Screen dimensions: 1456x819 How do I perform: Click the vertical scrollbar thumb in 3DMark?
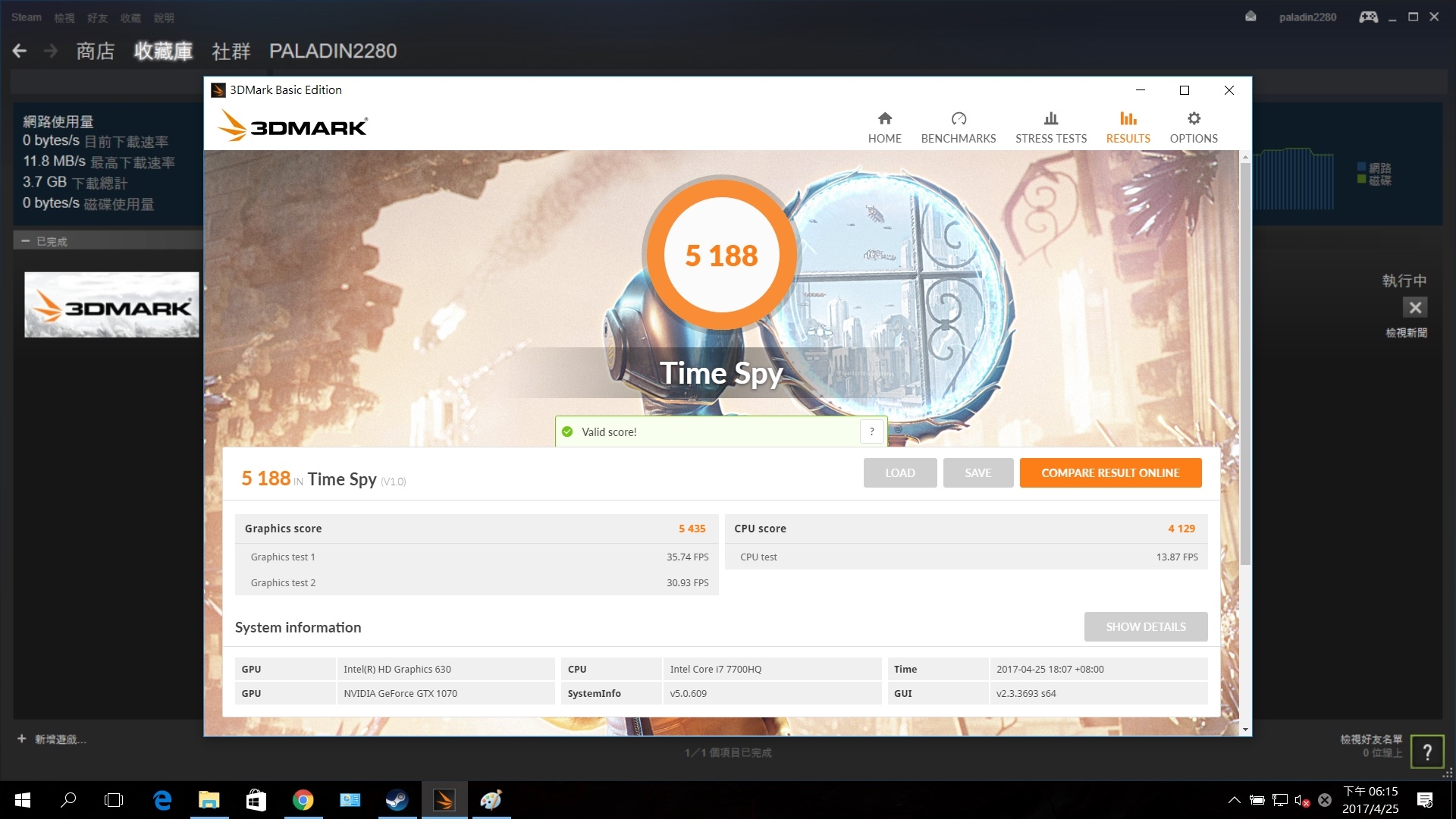(x=1245, y=364)
